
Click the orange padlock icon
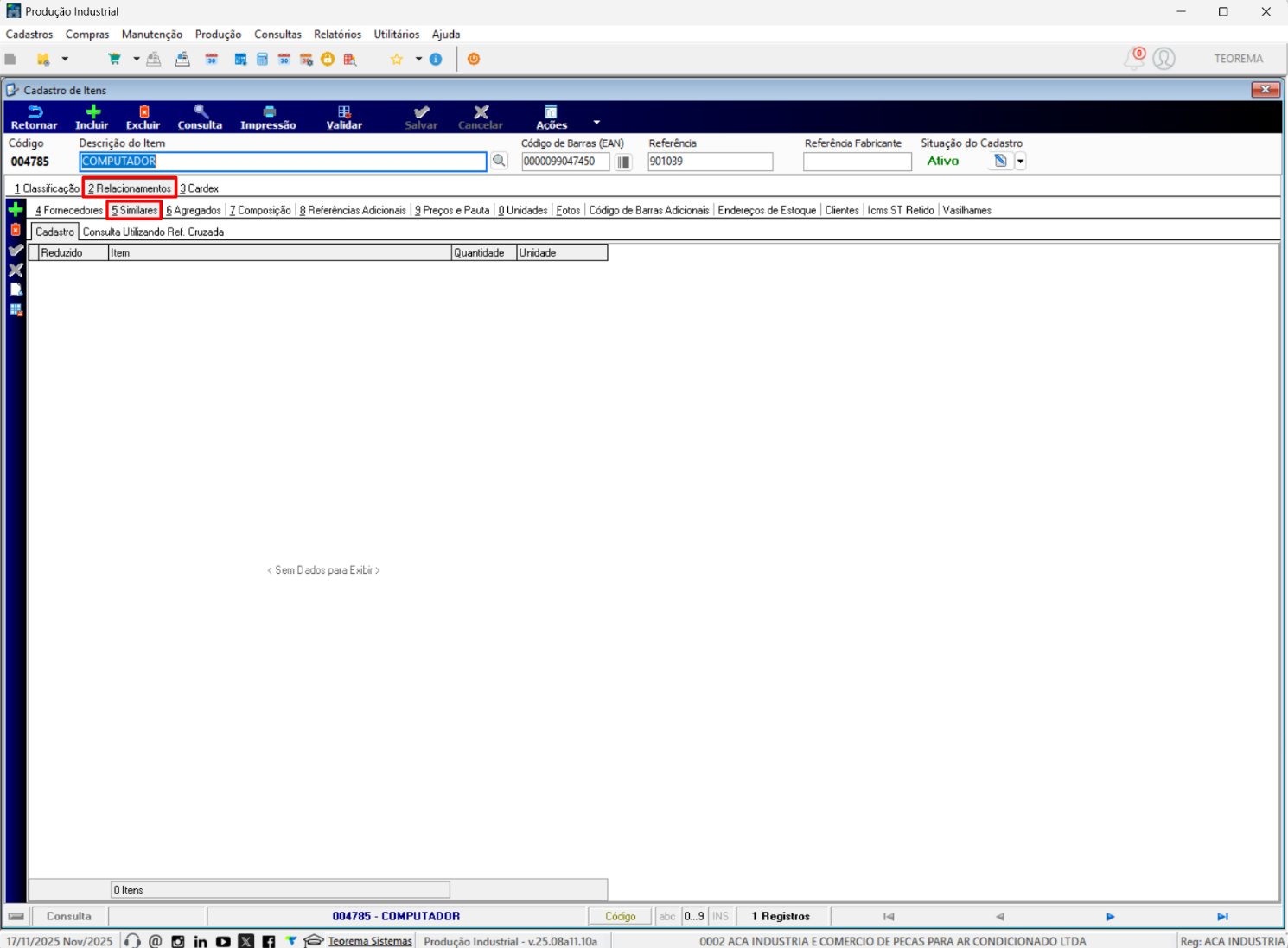pos(328,59)
